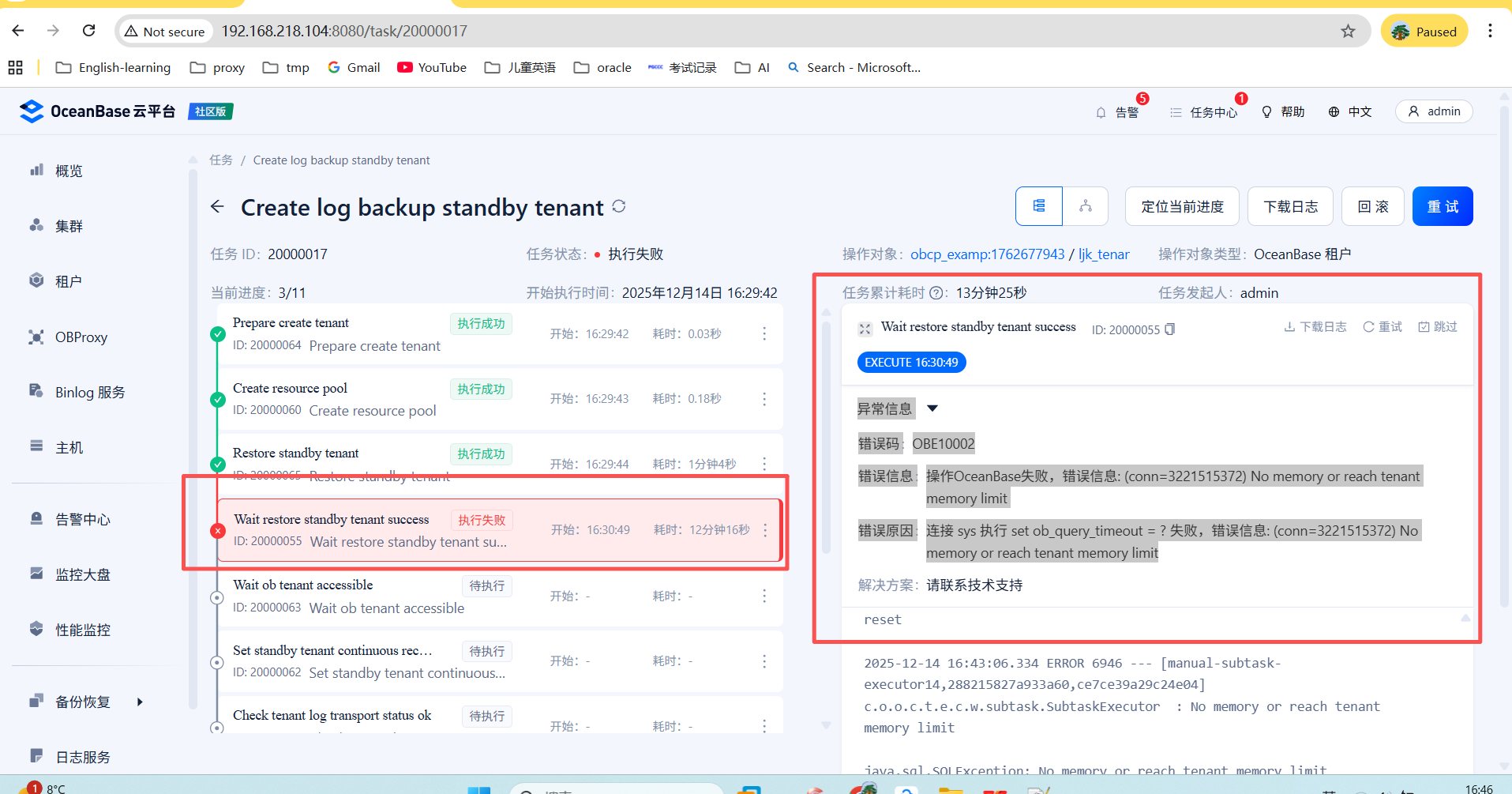The height and width of the screenshot is (794, 1512).
Task: Open 租户 in the sidebar
Action: coord(68,281)
